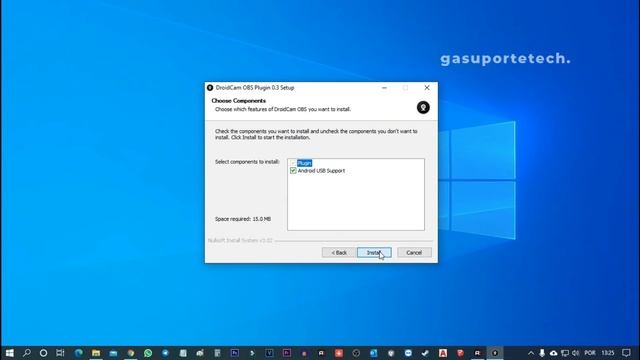This screenshot has width=640, height=360.
Task: Open Task View on the taskbar
Action: click(60, 353)
